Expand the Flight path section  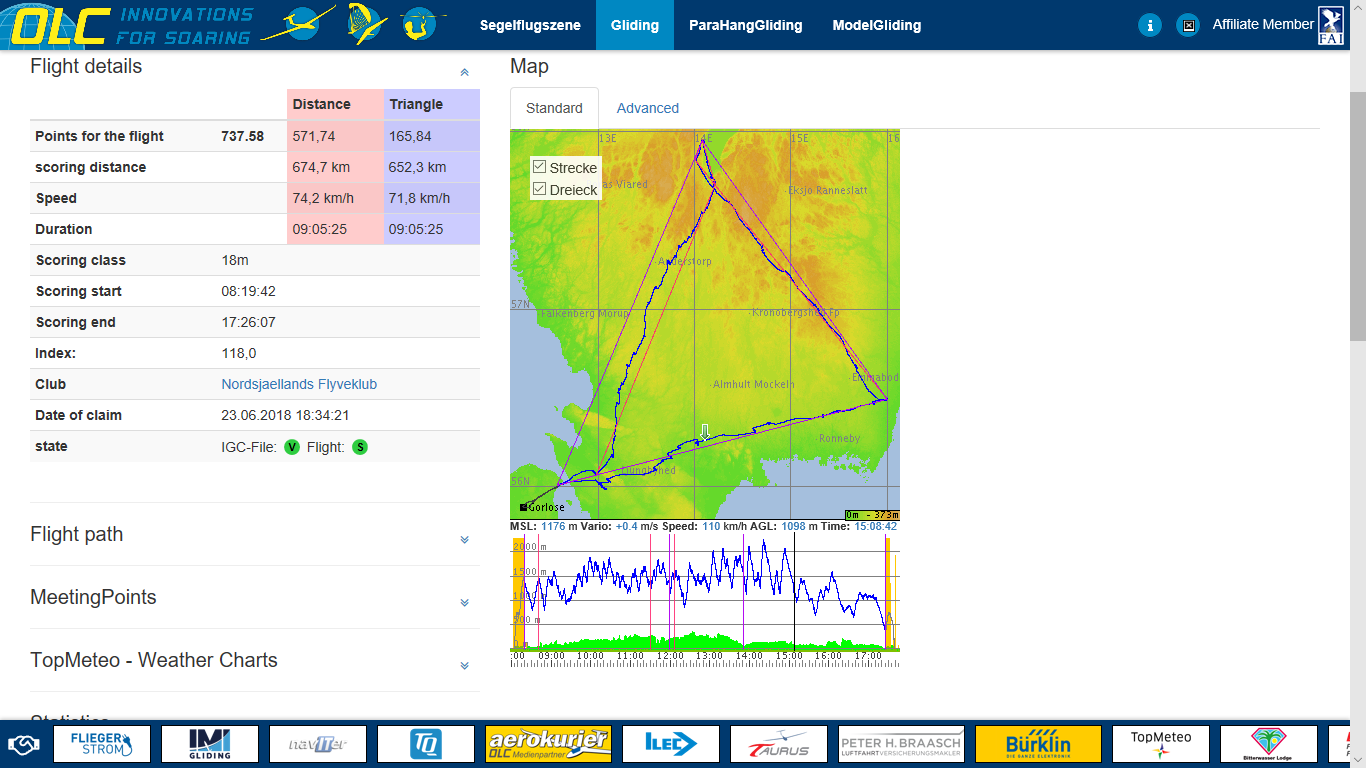[x=464, y=539]
